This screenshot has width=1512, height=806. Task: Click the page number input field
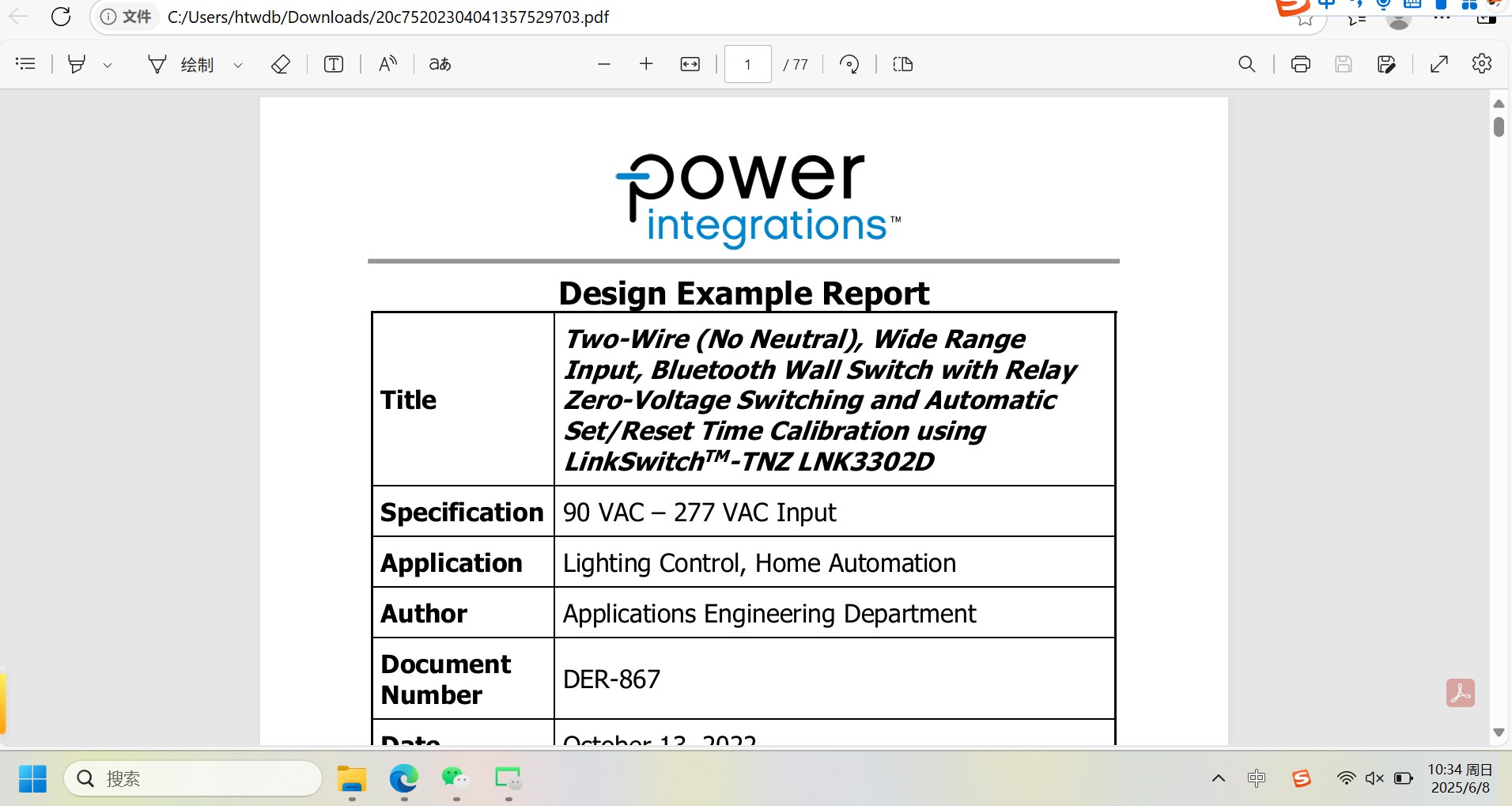pyautogui.click(x=747, y=64)
